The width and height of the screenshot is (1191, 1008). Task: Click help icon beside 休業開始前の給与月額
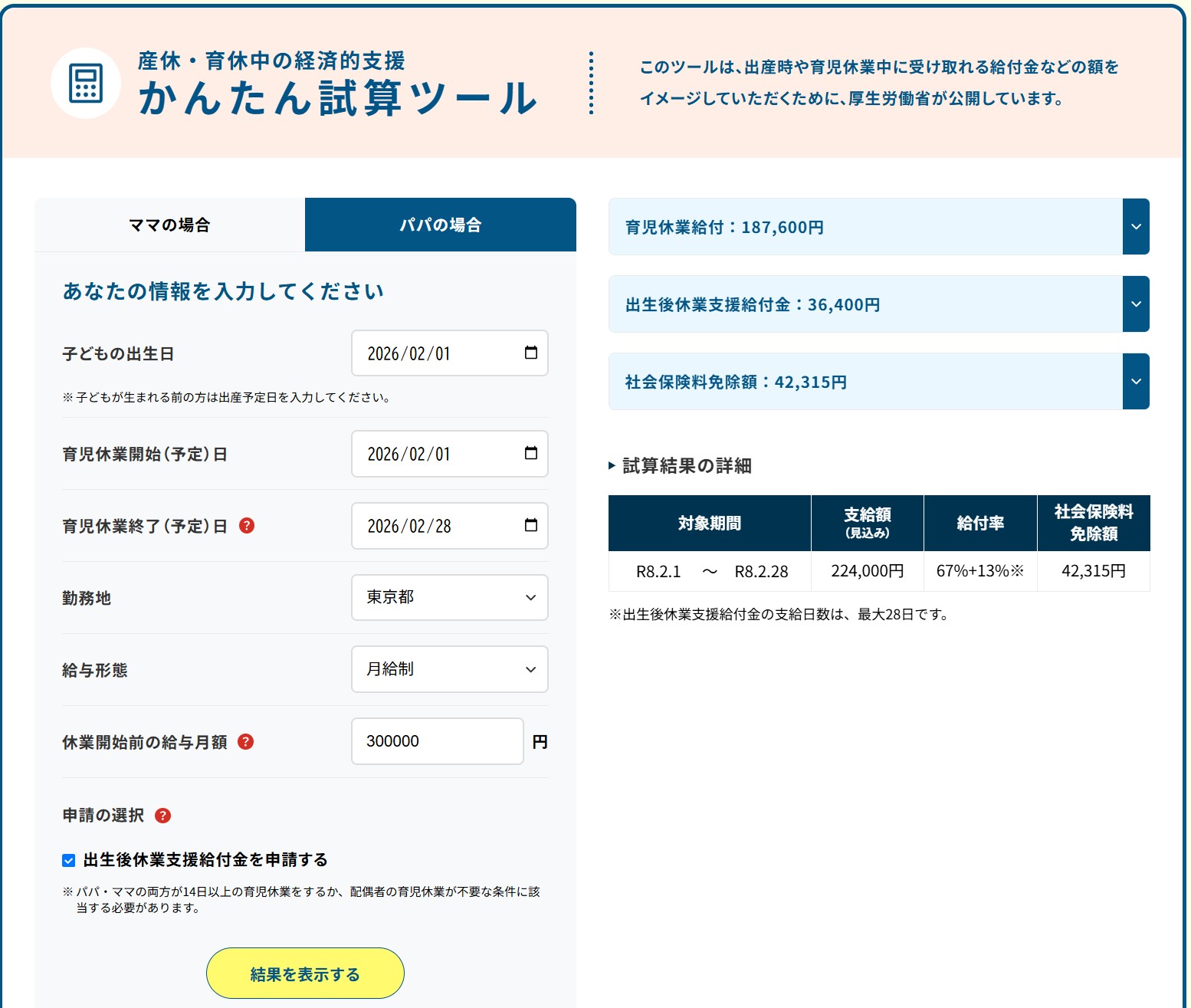[x=245, y=742]
